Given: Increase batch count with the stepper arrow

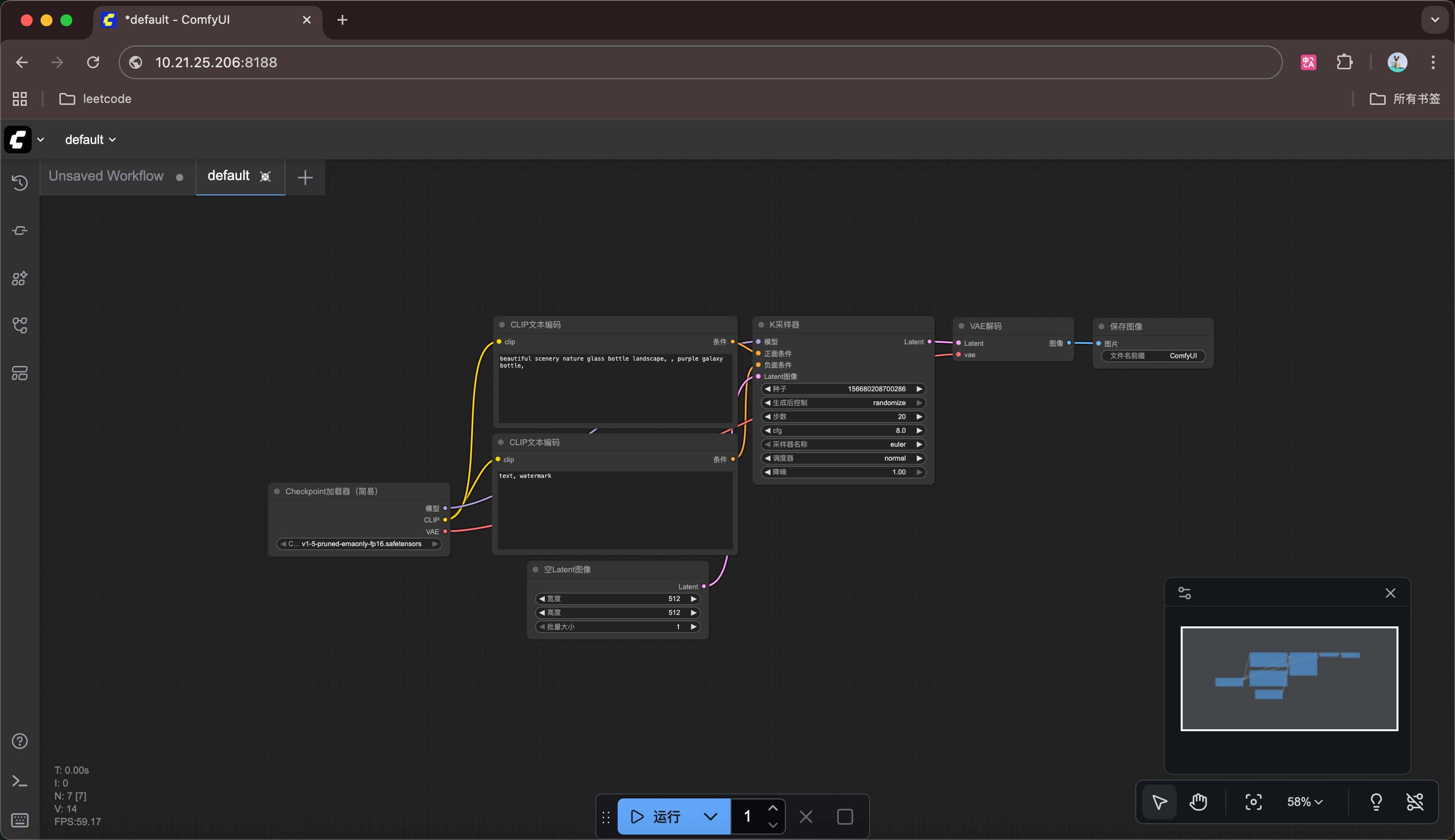Looking at the screenshot, I should (774, 808).
